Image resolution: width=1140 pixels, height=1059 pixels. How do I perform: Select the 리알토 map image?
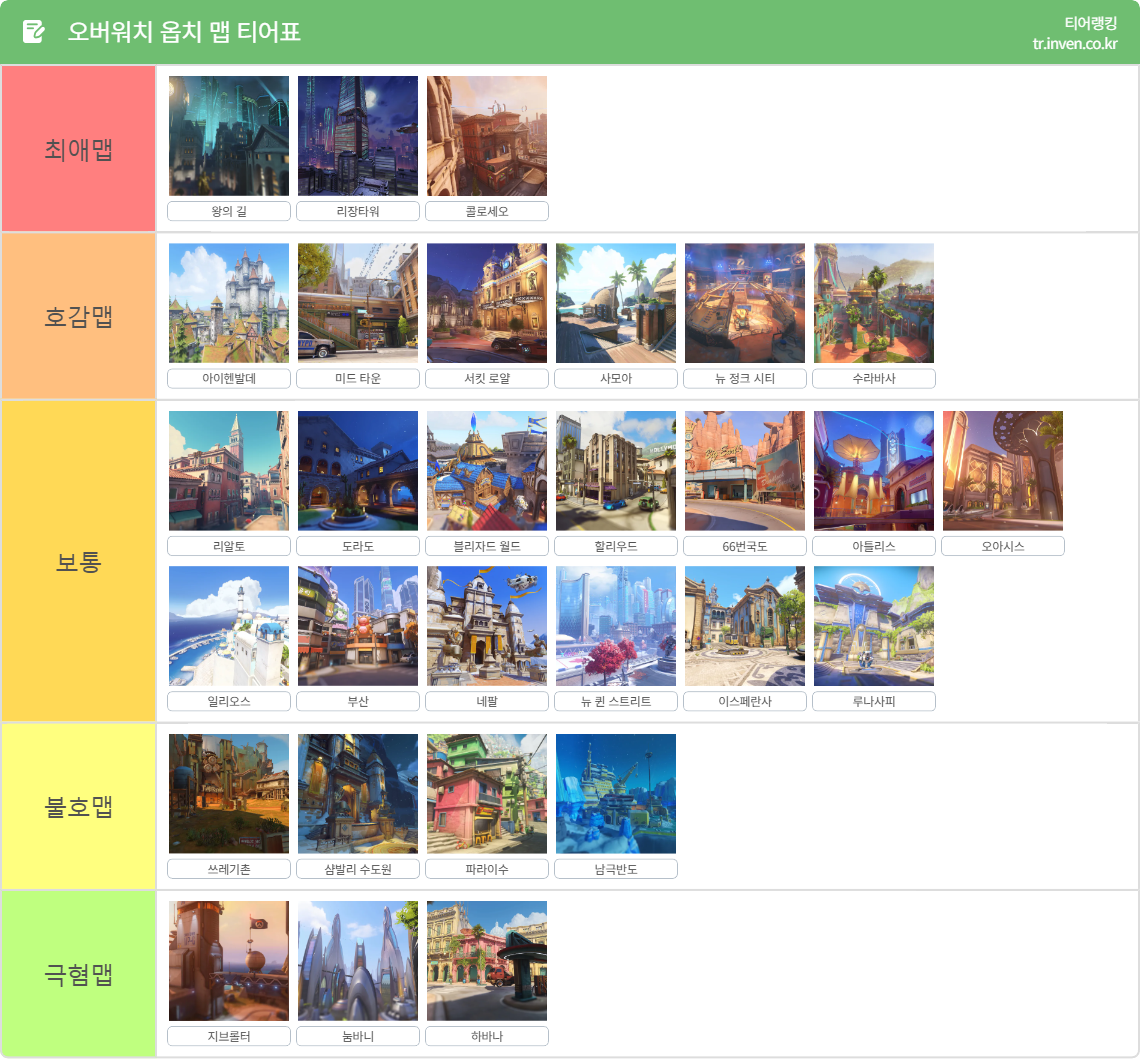pos(229,471)
